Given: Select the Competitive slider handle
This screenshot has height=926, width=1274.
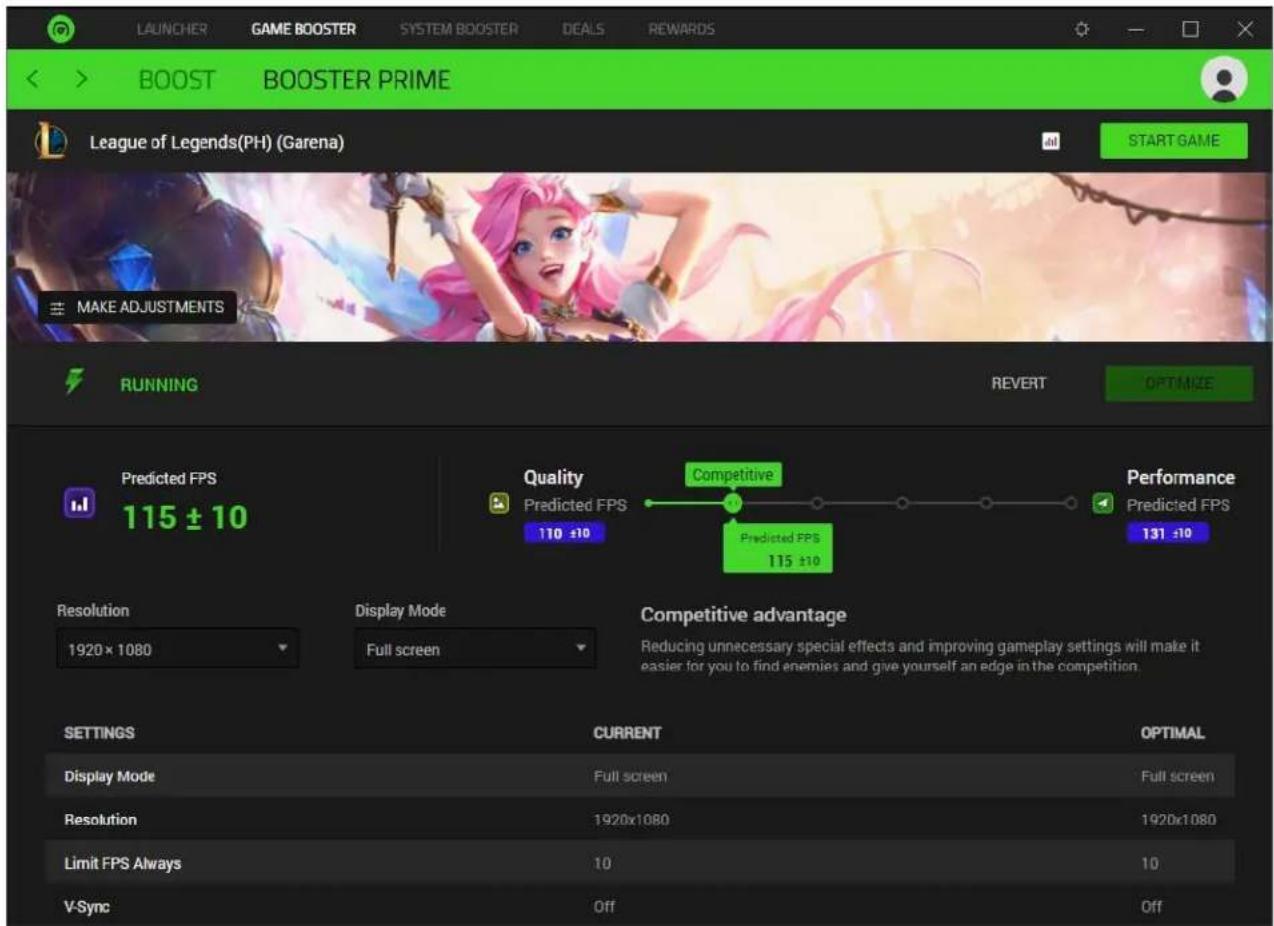Looking at the screenshot, I should [733, 503].
